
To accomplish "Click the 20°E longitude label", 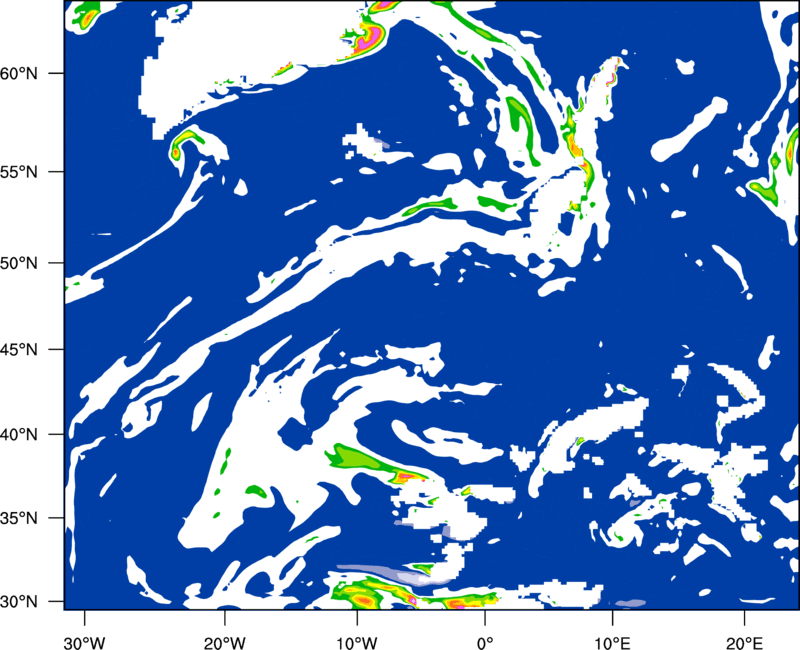I will [744, 643].
